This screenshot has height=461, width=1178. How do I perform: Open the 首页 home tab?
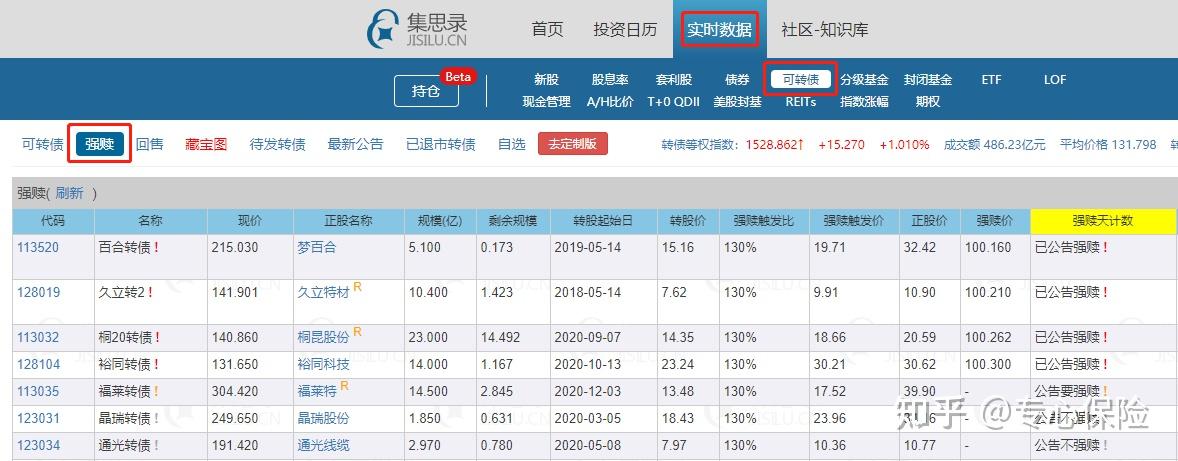547,30
